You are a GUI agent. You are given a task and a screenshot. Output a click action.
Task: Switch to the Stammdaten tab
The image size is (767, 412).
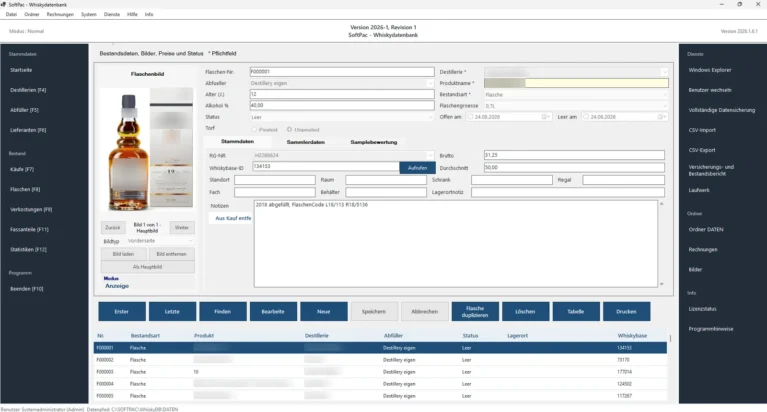click(x=237, y=141)
